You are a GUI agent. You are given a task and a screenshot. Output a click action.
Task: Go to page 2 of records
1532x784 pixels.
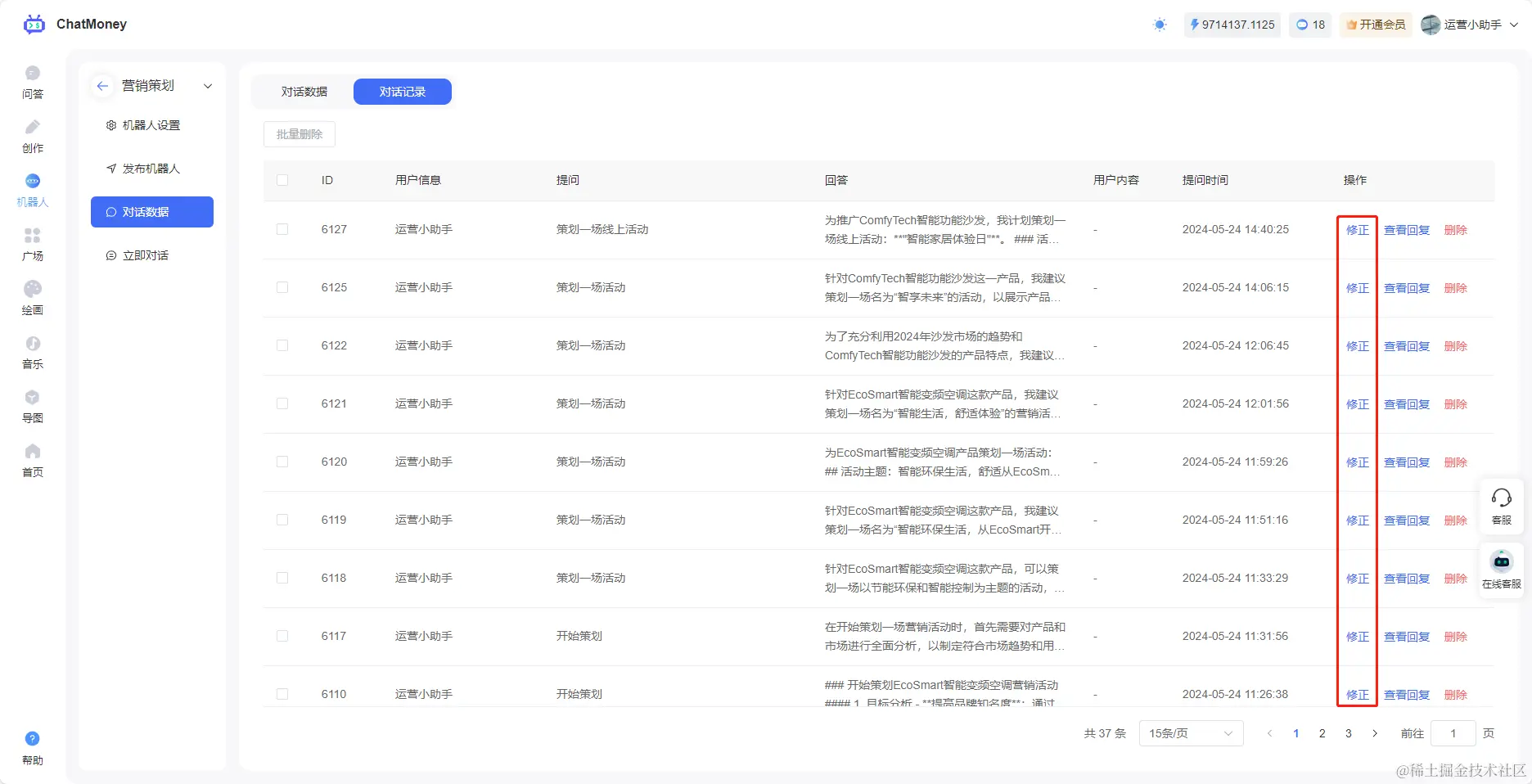[x=1322, y=733]
